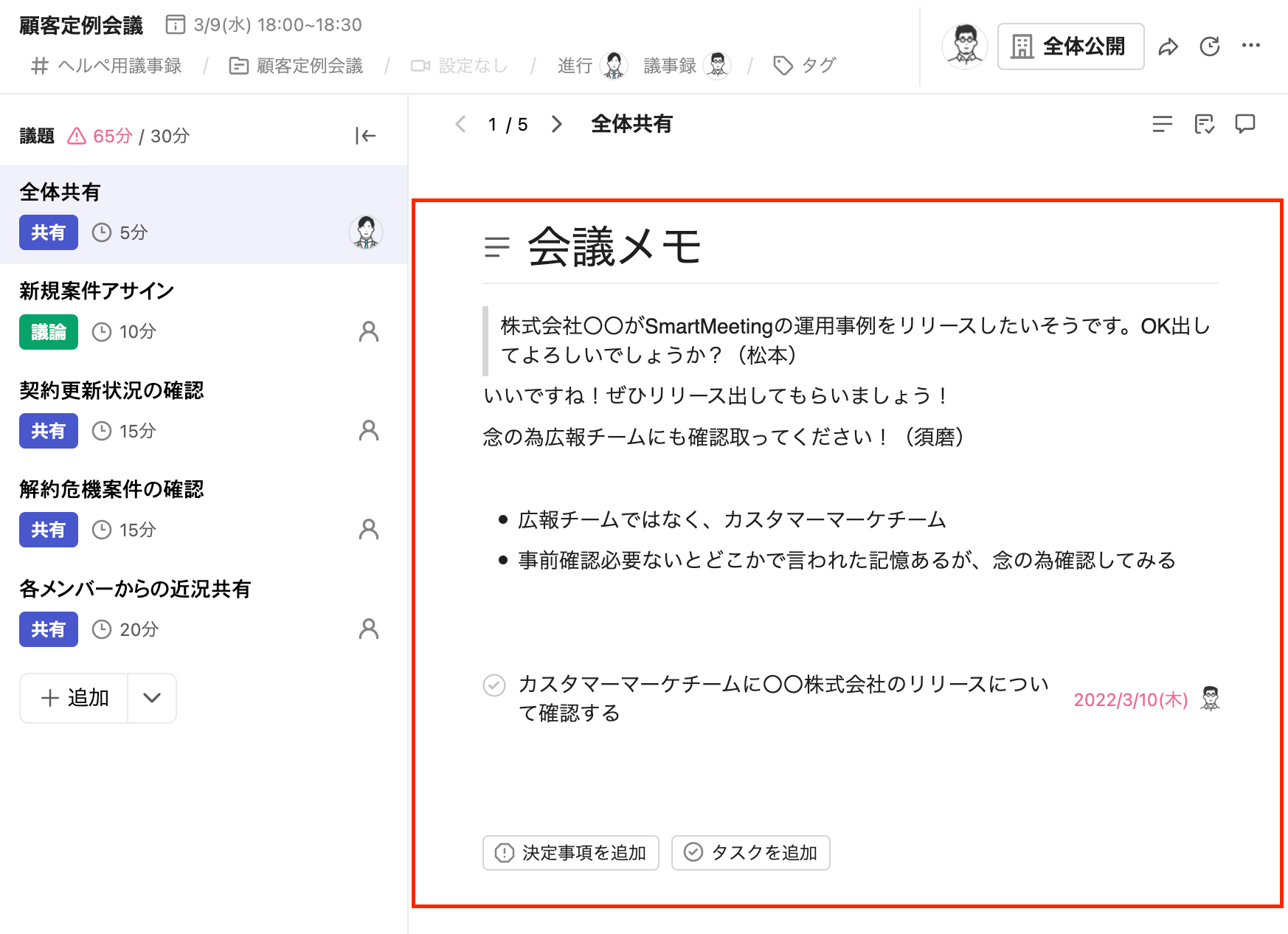Open the comments speech bubble icon
The height and width of the screenshot is (934, 1288).
[1245, 124]
